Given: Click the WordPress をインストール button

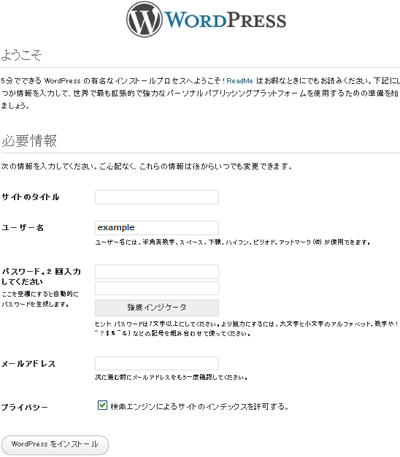Looking at the screenshot, I should click(x=55, y=444).
